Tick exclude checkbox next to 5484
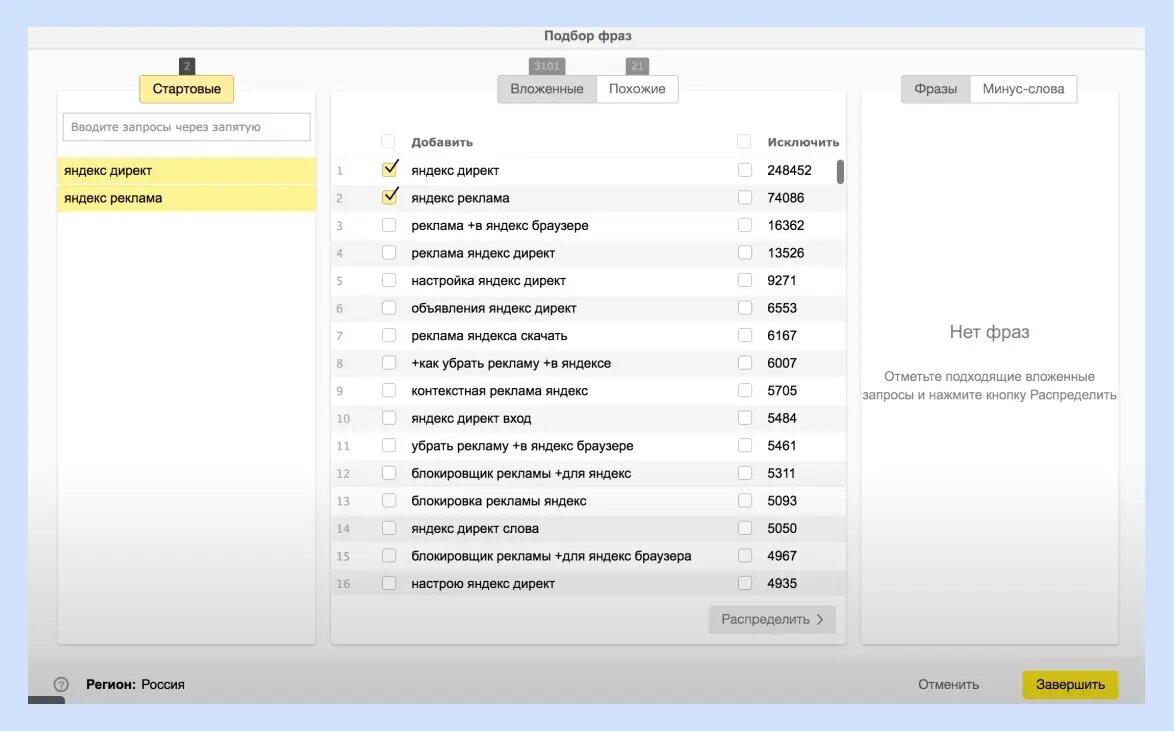Image resolution: width=1174 pixels, height=731 pixels. [745, 418]
